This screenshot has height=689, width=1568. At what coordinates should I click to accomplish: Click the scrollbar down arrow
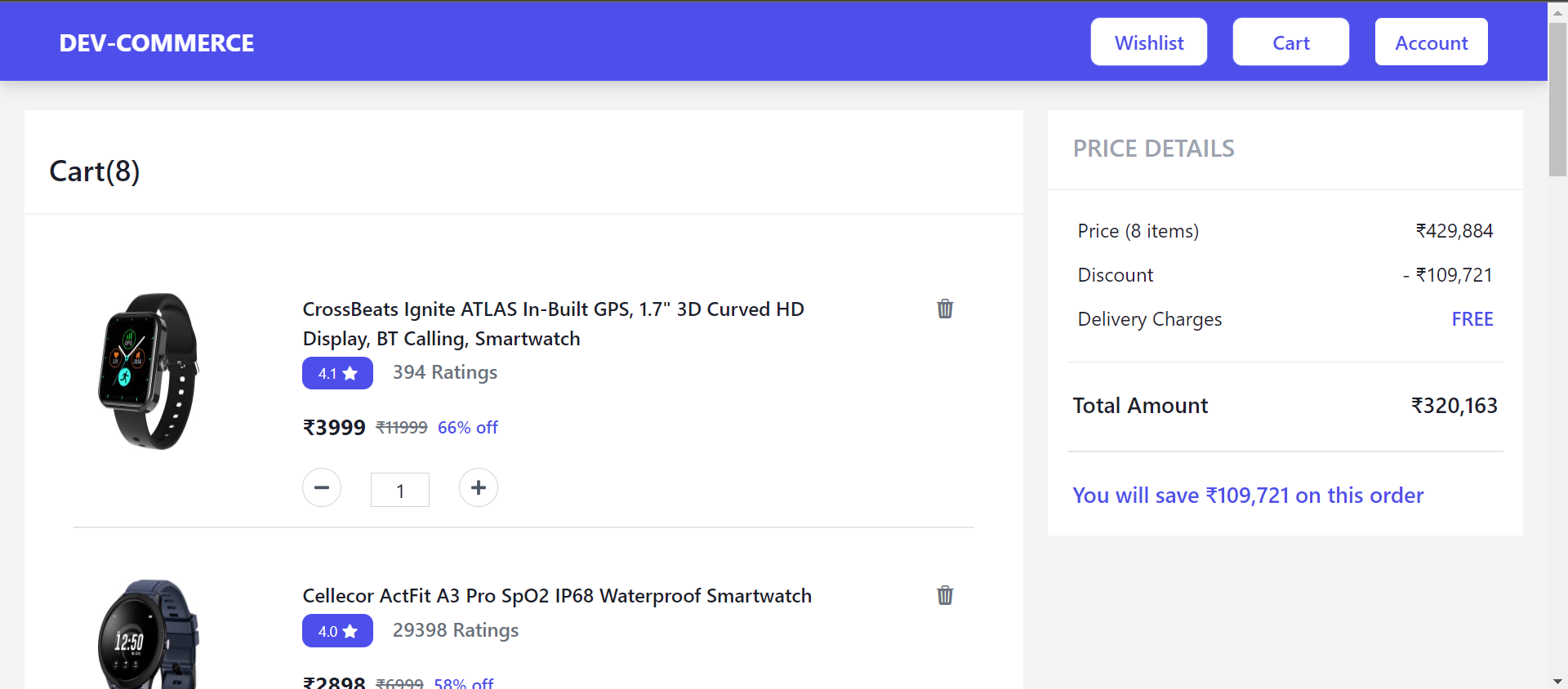(x=1557, y=681)
